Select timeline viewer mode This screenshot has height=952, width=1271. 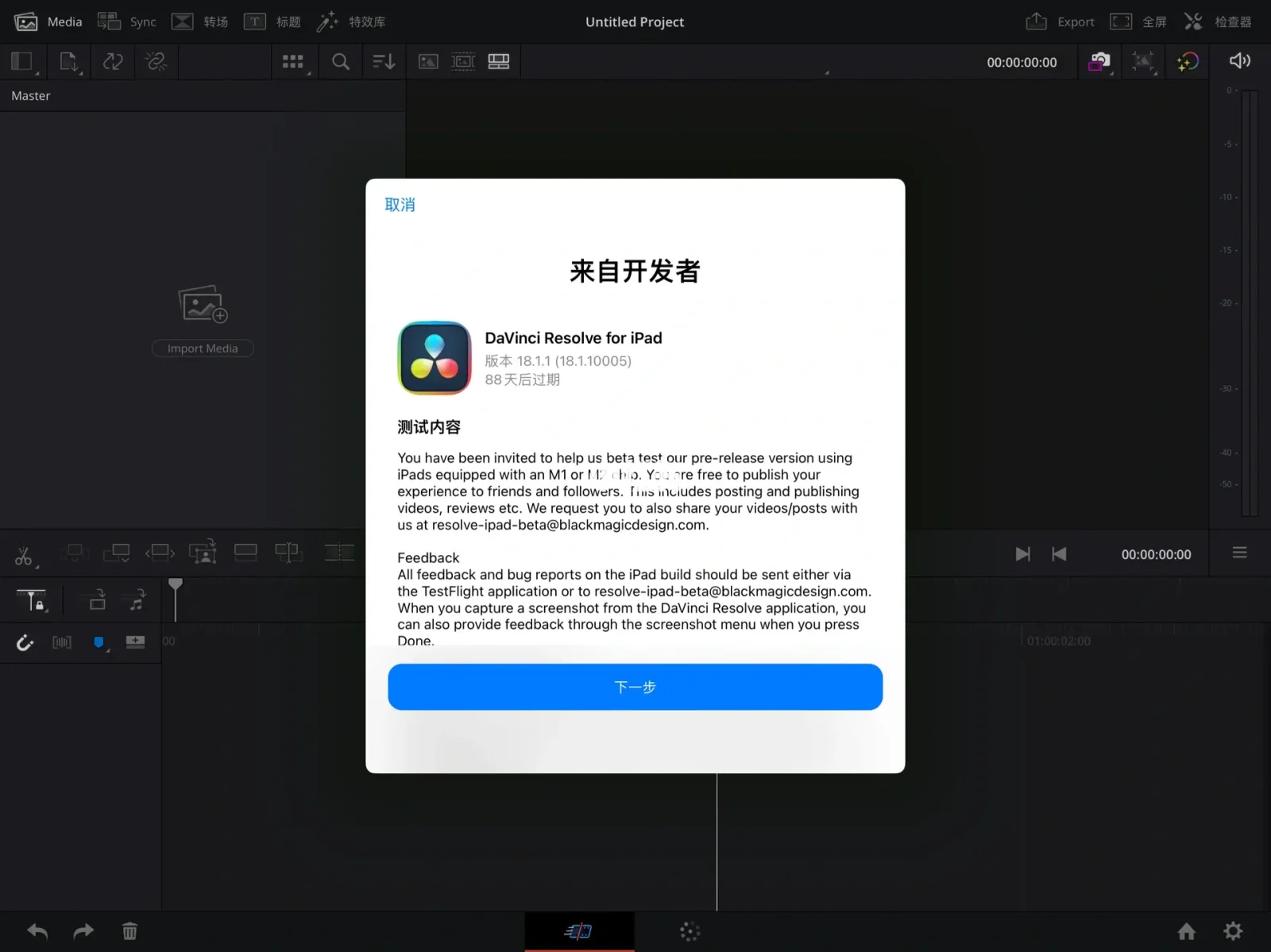499,61
